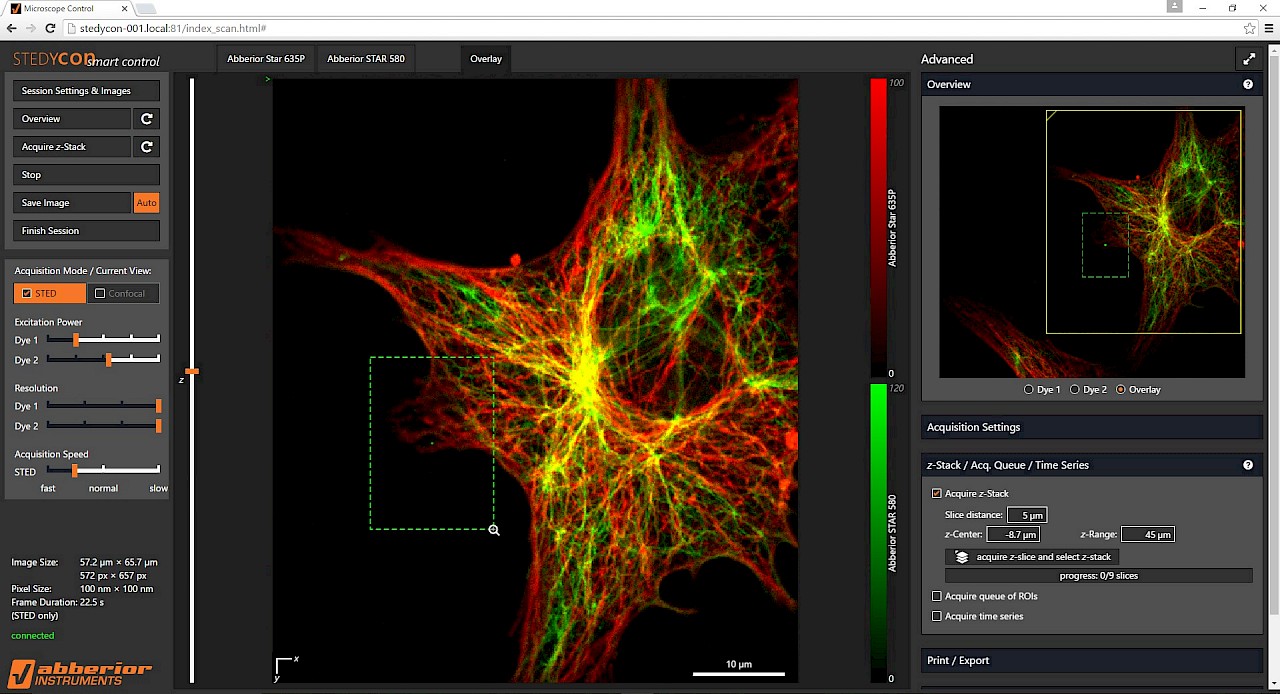Bookmark this page with star icon
Viewport: 1280px width, 694px height.
click(x=1249, y=29)
